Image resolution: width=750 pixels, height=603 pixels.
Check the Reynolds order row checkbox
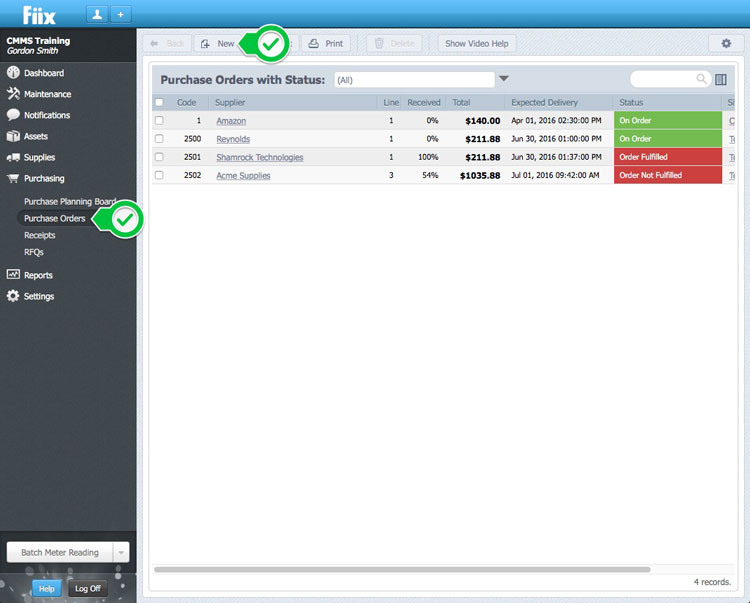tap(159, 139)
